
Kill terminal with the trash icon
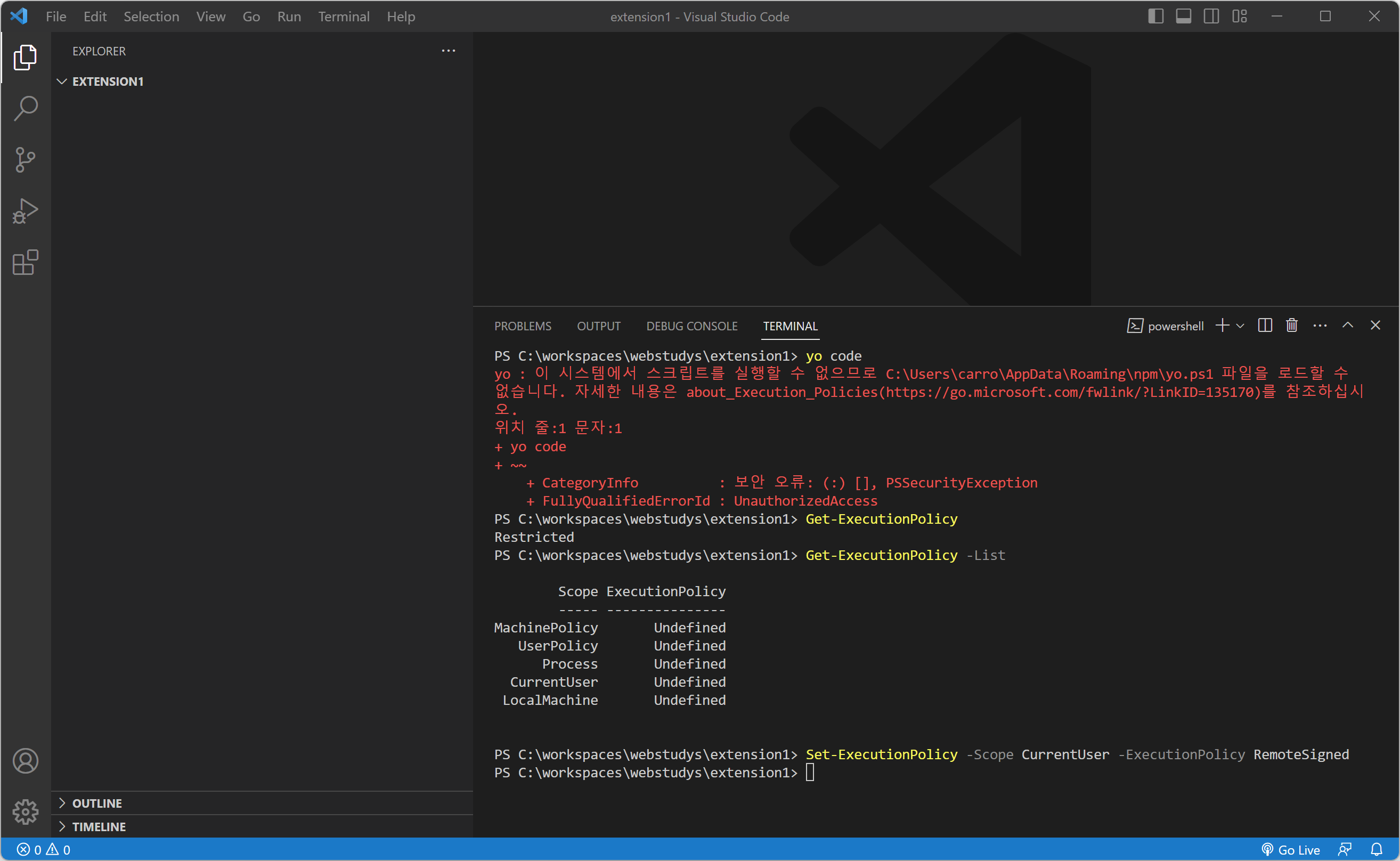(1291, 325)
